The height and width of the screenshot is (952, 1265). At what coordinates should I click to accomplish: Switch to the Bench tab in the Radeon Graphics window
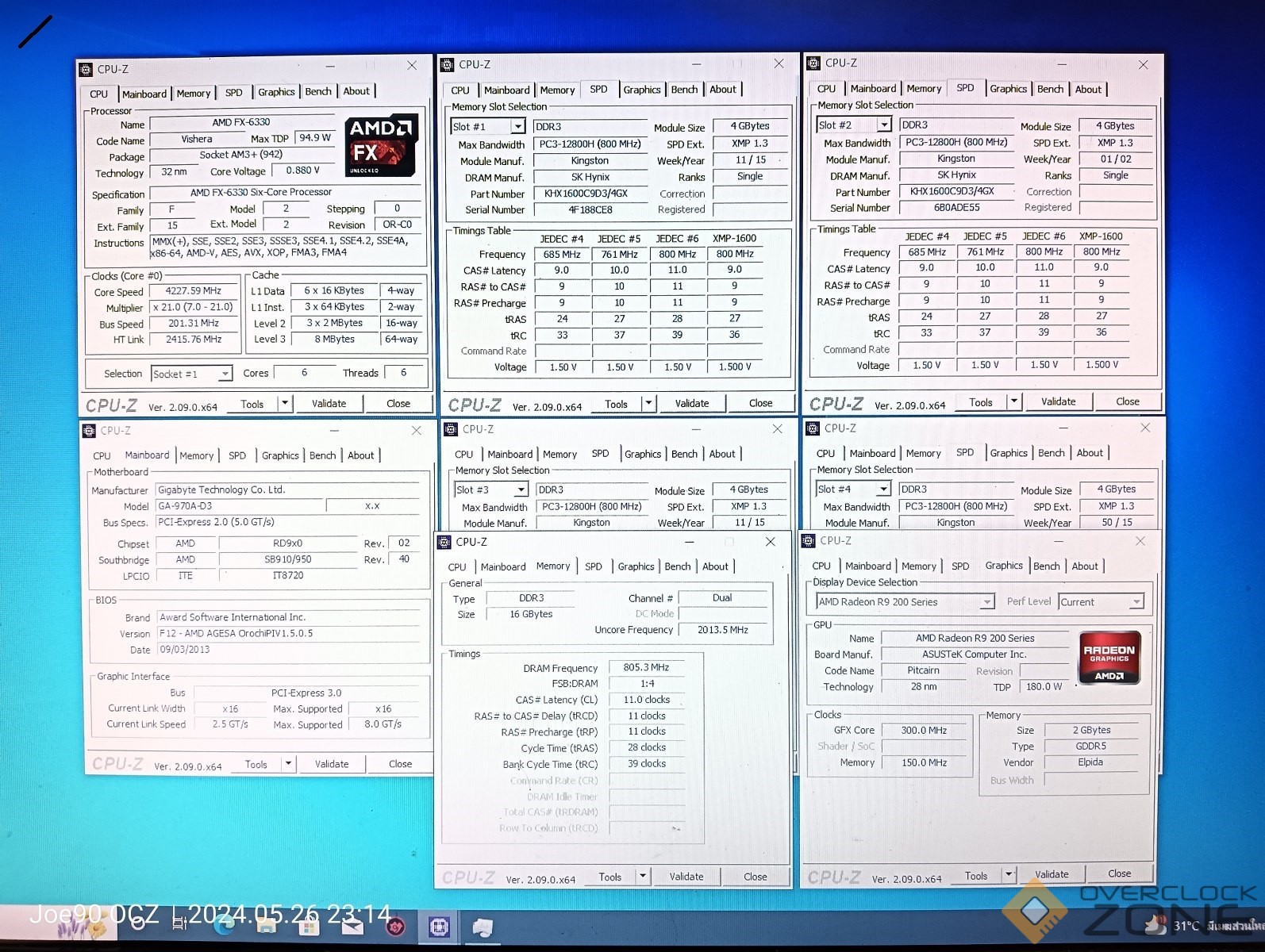coord(1046,566)
